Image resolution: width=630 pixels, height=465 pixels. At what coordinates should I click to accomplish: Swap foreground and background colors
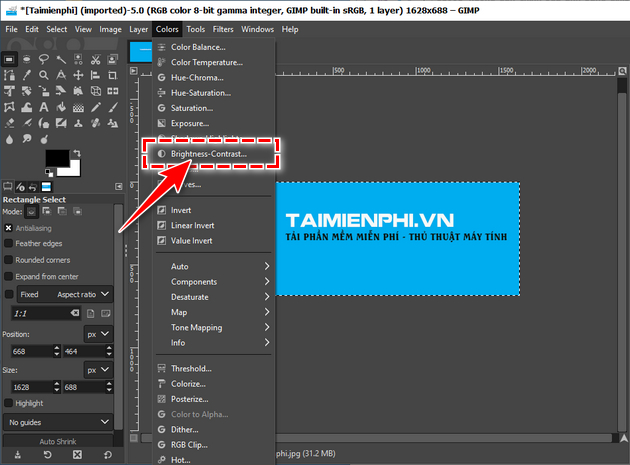pyautogui.click(x=77, y=153)
